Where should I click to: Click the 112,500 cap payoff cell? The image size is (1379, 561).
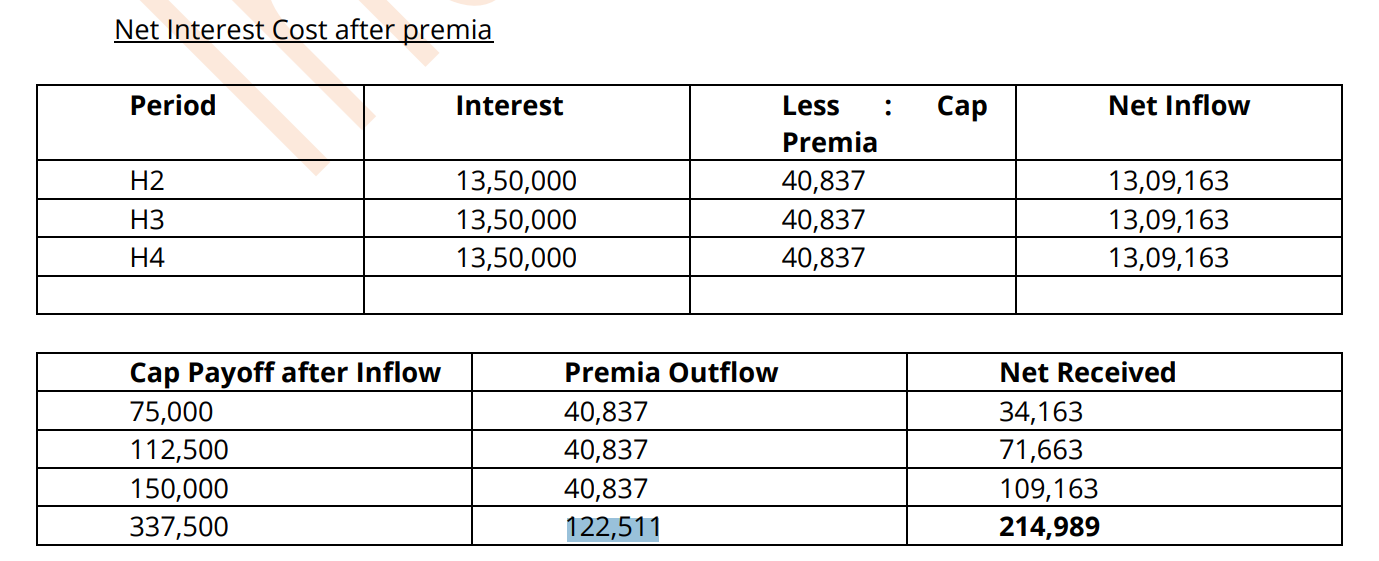[179, 450]
